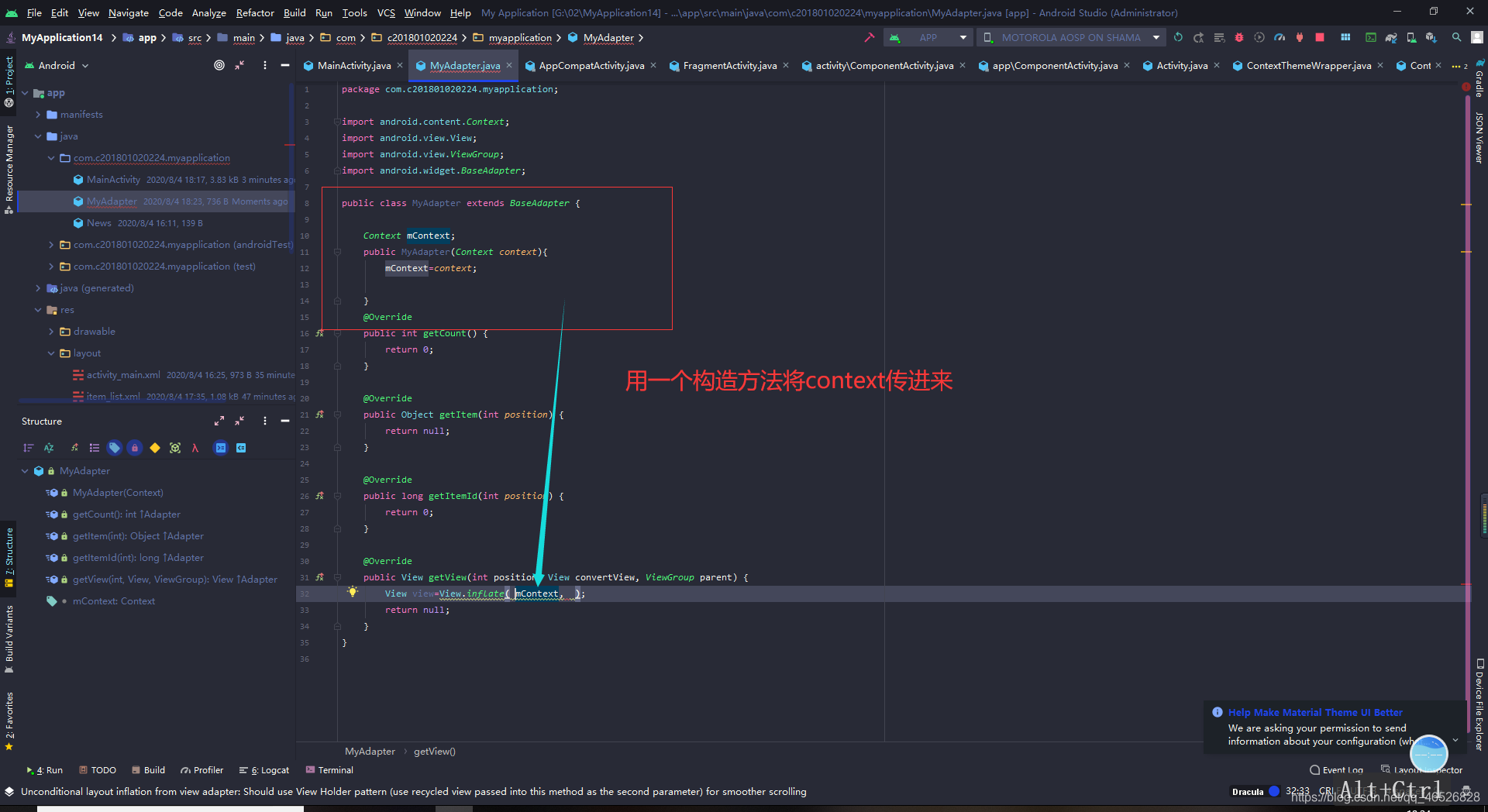Close the MyAdapter.java tab
Screen dimensions: 1488x812
tap(509, 66)
